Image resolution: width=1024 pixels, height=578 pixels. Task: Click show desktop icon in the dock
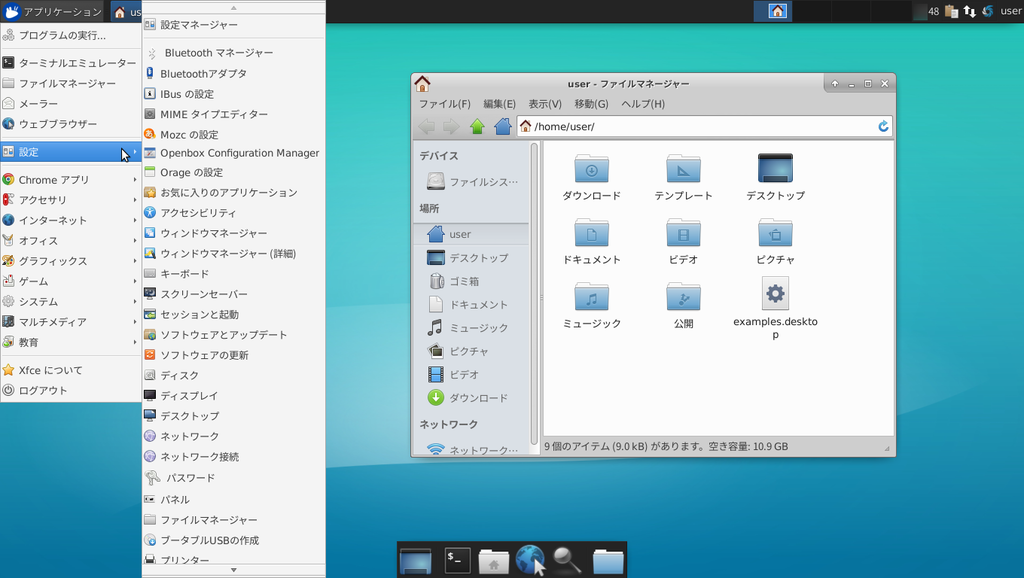tap(416, 561)
